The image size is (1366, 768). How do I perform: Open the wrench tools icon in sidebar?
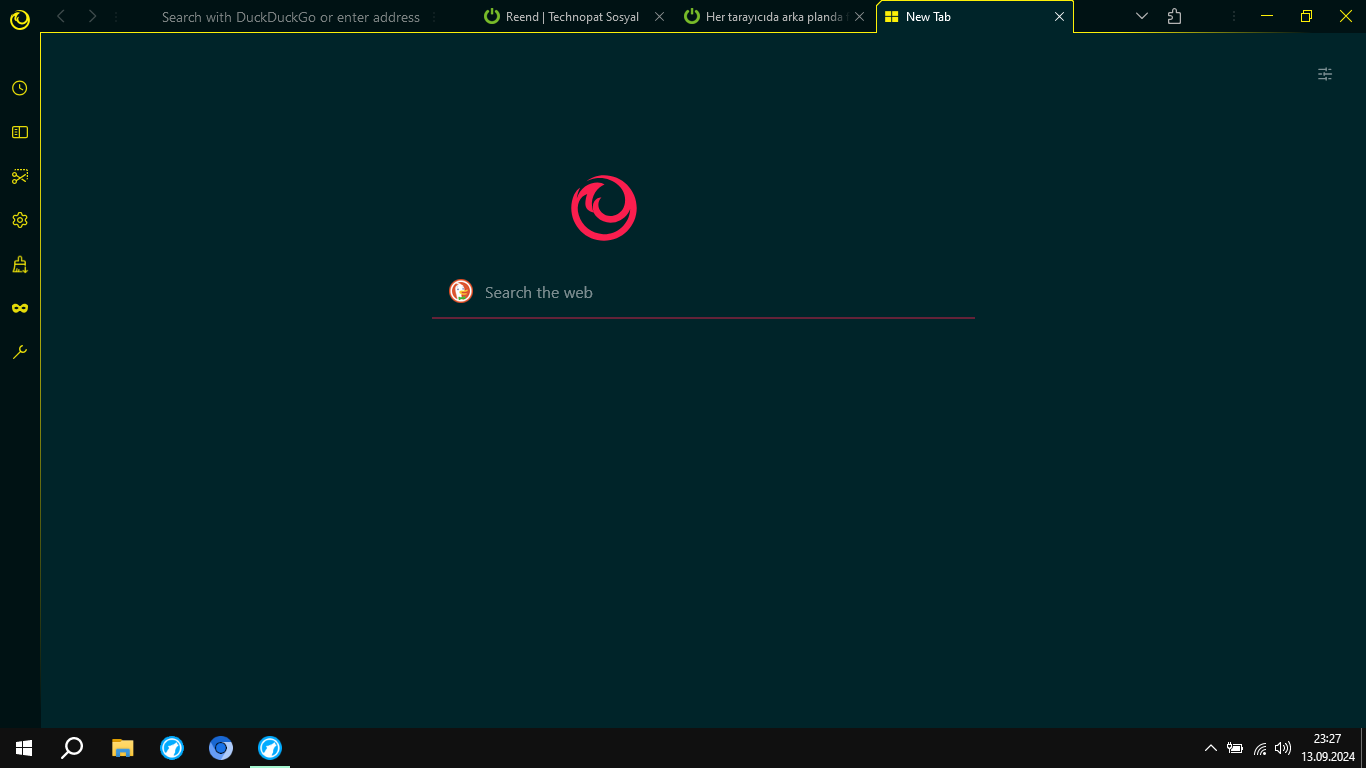(x=19, y=352)
